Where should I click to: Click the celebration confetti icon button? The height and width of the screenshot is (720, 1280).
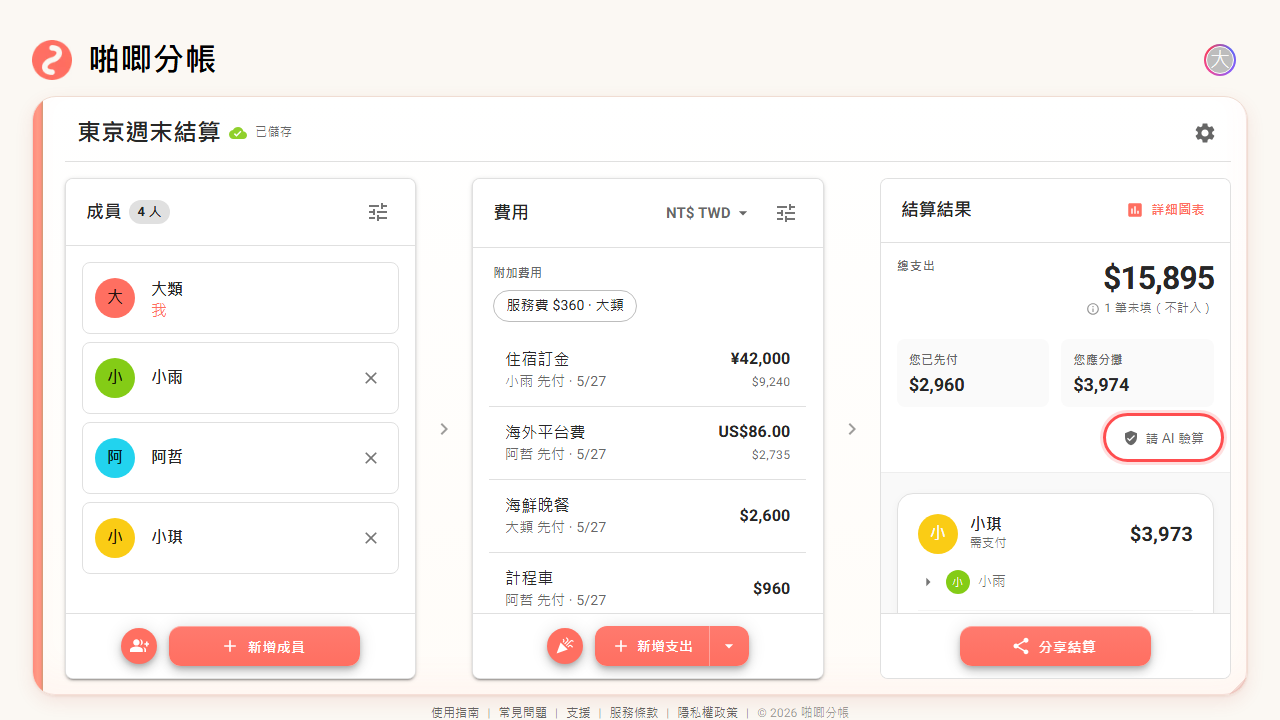pyautogui.click(x=565, y=646)
